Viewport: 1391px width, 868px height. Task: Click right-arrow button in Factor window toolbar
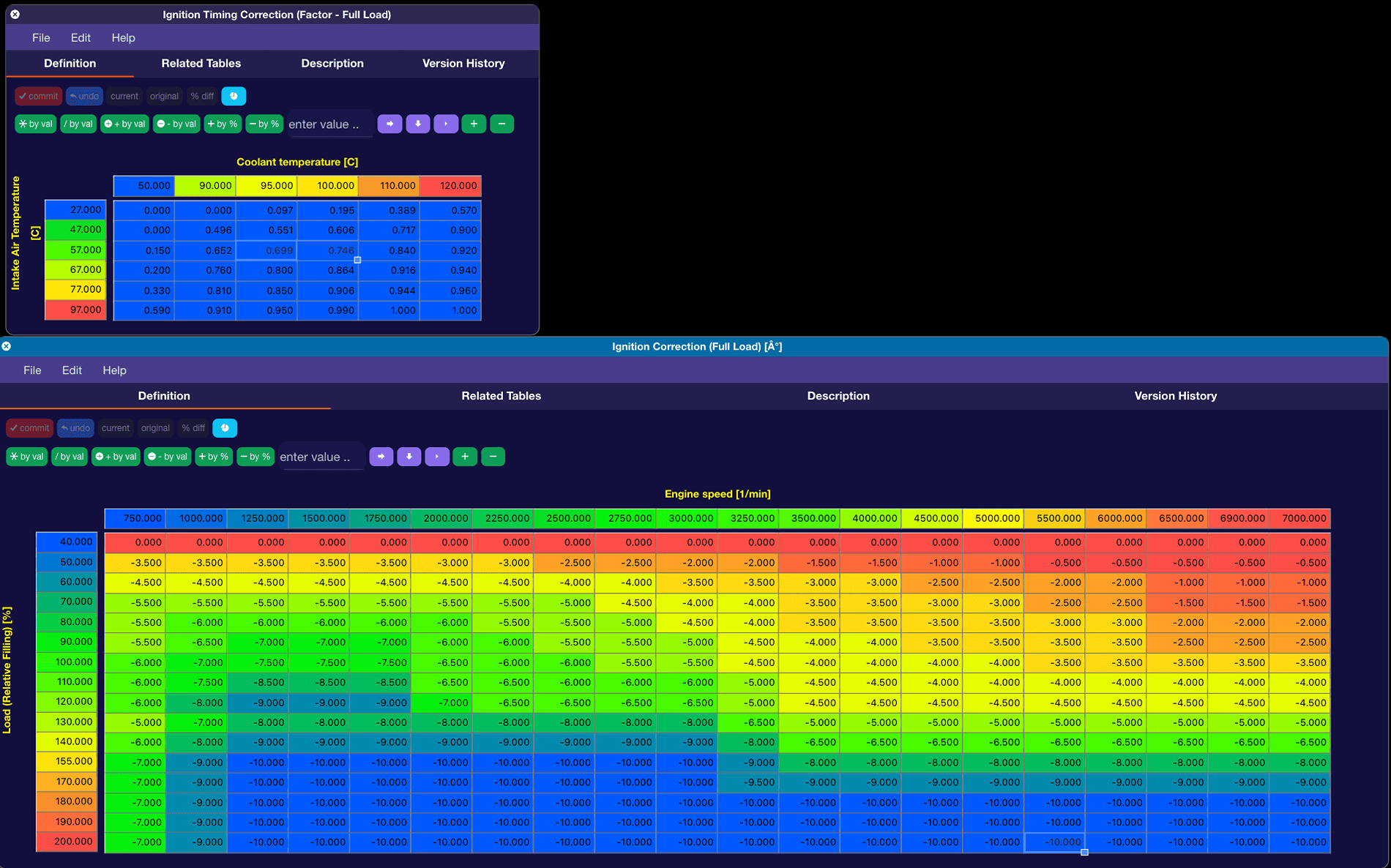[390, 124]
